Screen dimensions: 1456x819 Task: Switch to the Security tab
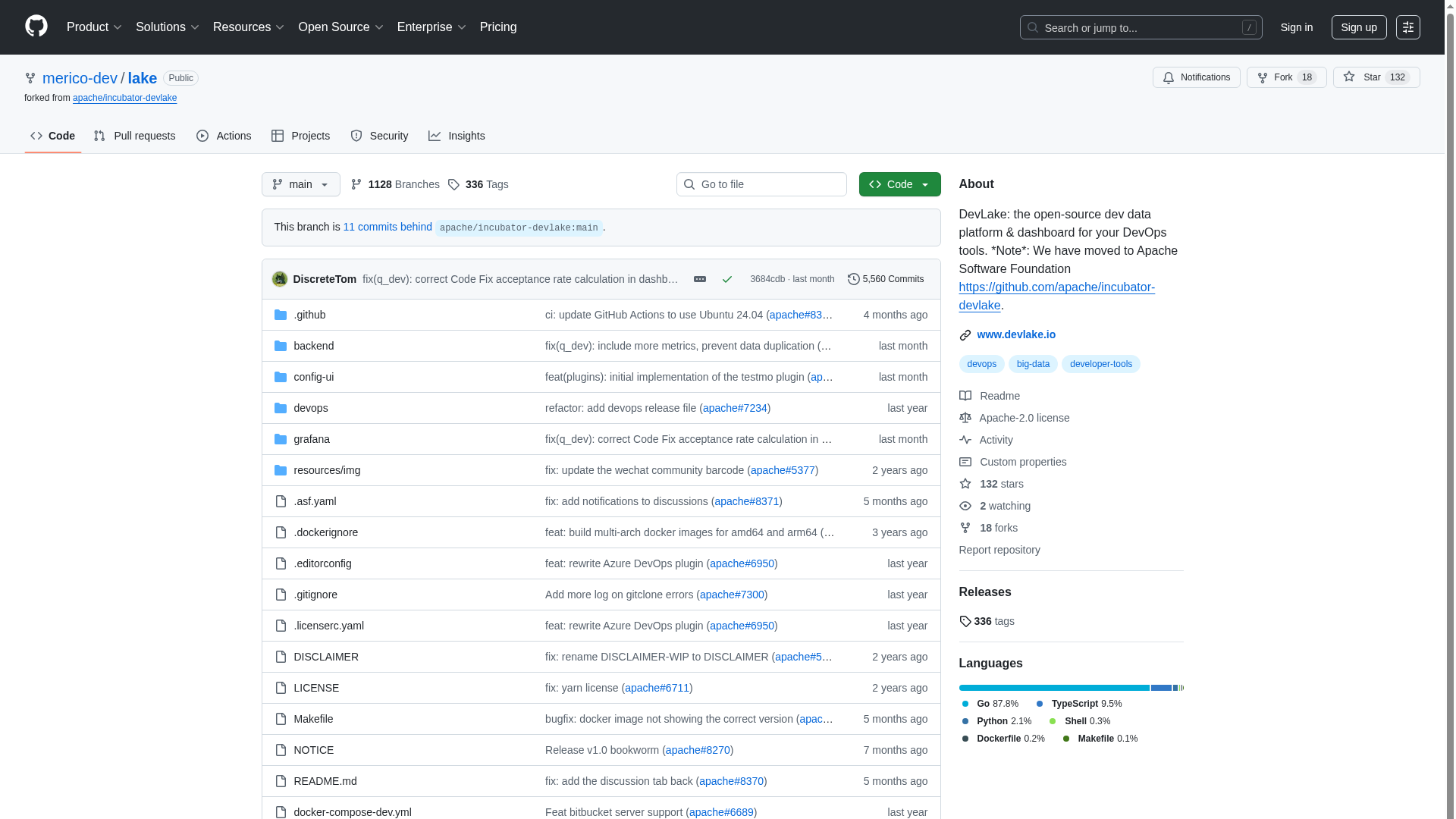379,136
